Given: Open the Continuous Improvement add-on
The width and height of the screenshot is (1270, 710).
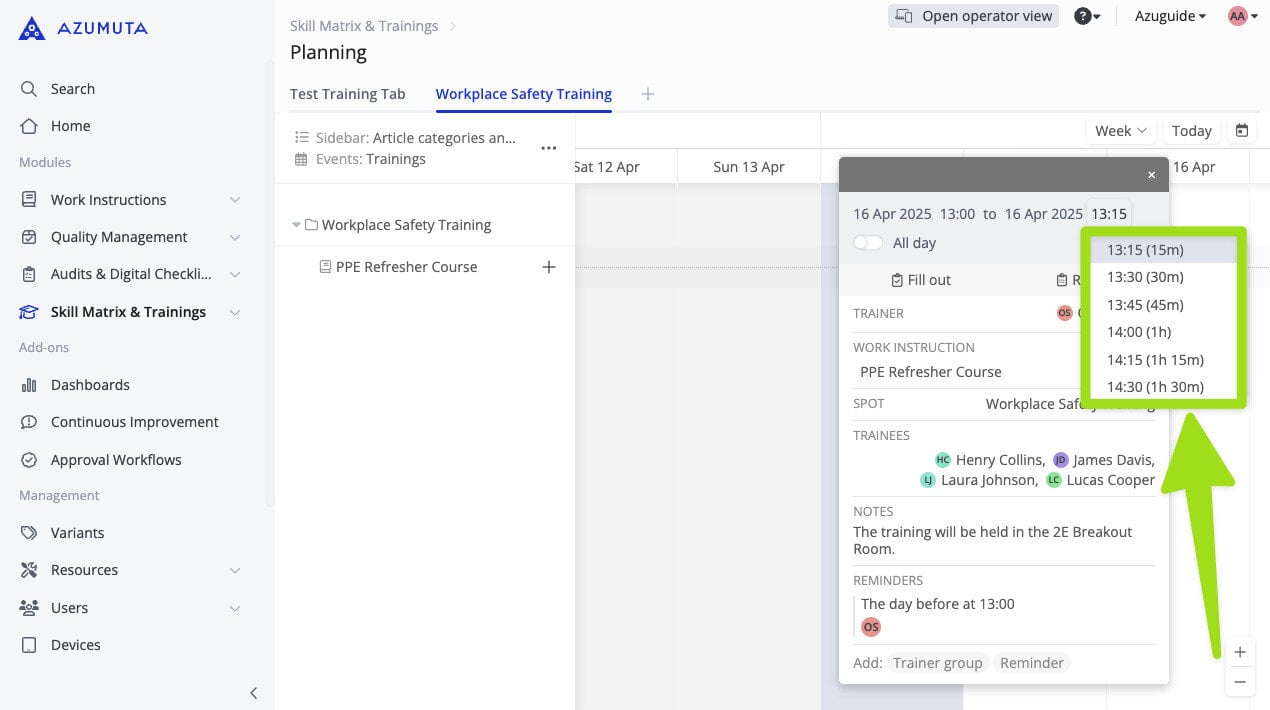Looking at the screenshot, I should [x=134, y=421].
